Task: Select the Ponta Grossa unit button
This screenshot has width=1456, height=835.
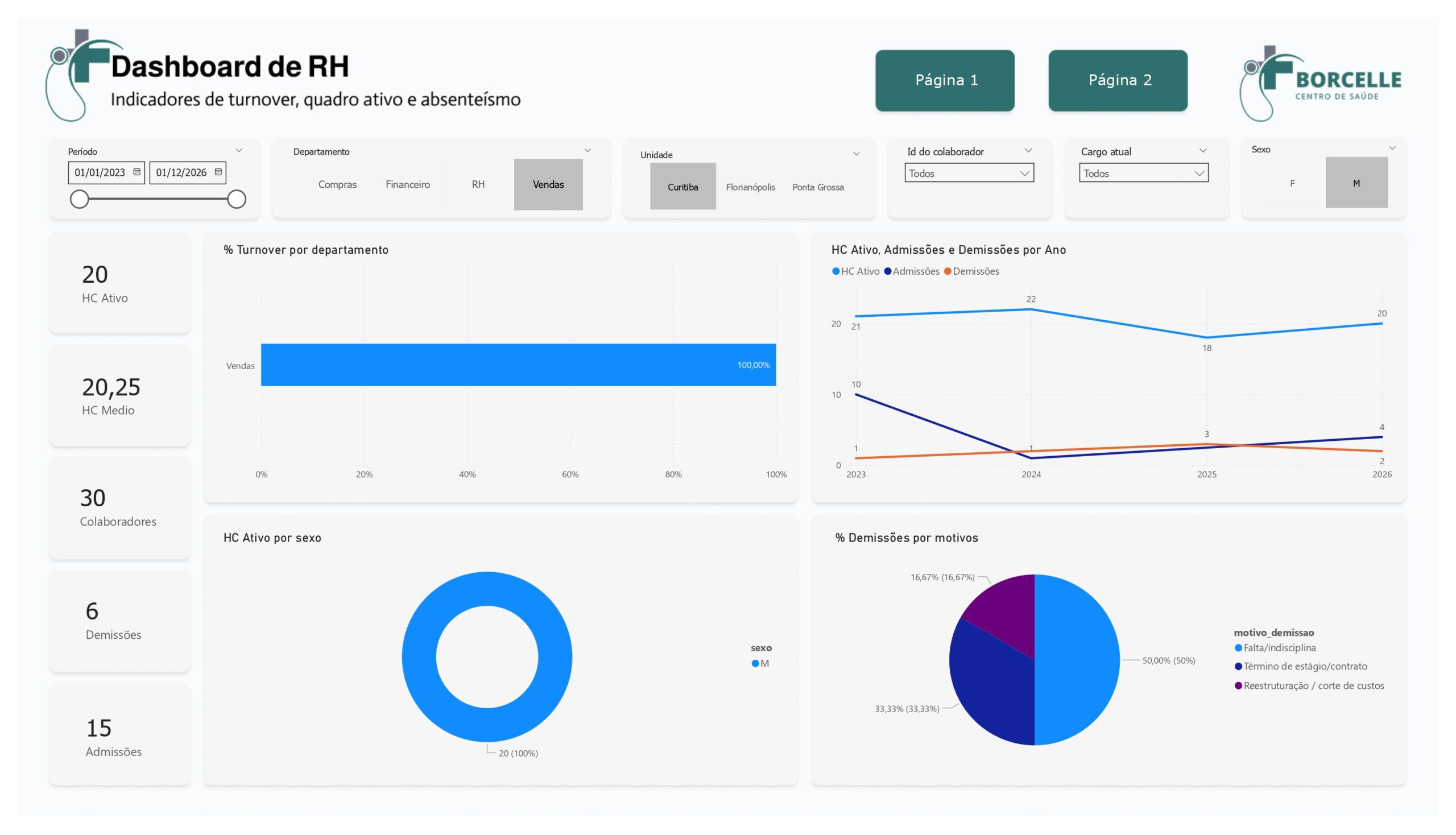Action: tap(818, 187)
